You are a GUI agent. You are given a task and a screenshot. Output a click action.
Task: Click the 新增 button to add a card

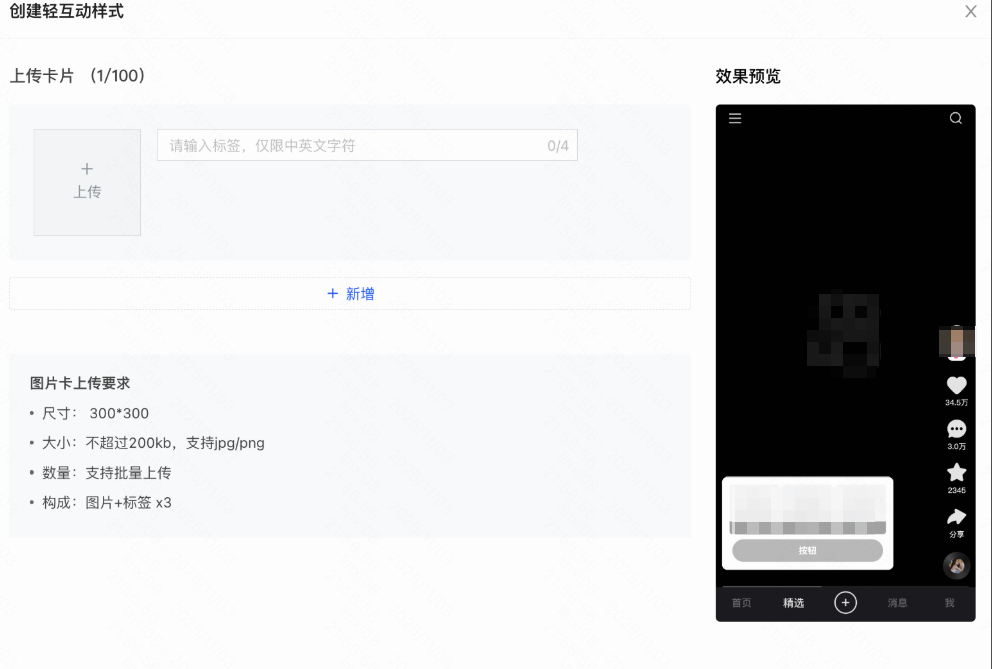(x=350, y=294)
